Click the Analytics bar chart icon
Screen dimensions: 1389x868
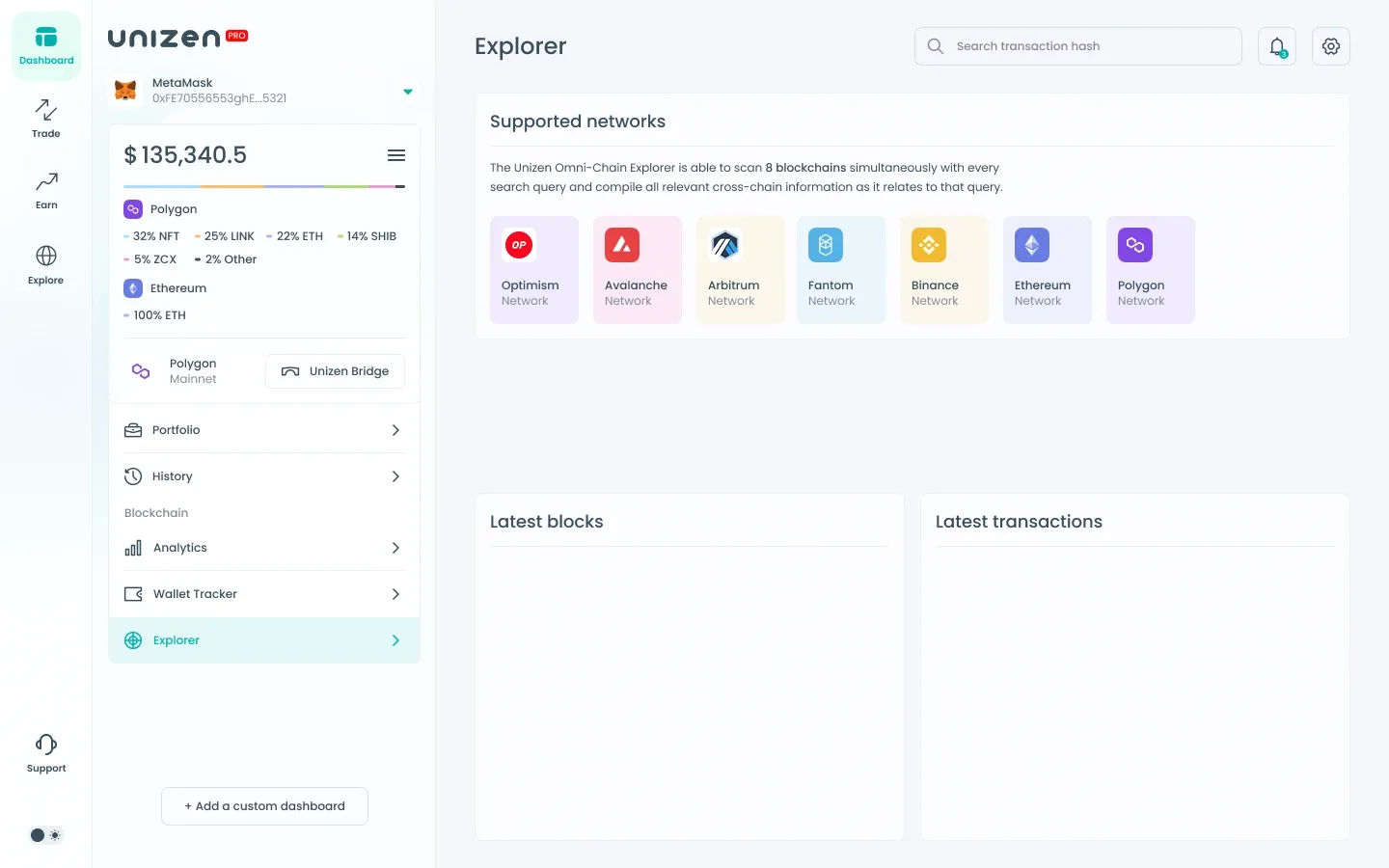click(x=133, y=548)
